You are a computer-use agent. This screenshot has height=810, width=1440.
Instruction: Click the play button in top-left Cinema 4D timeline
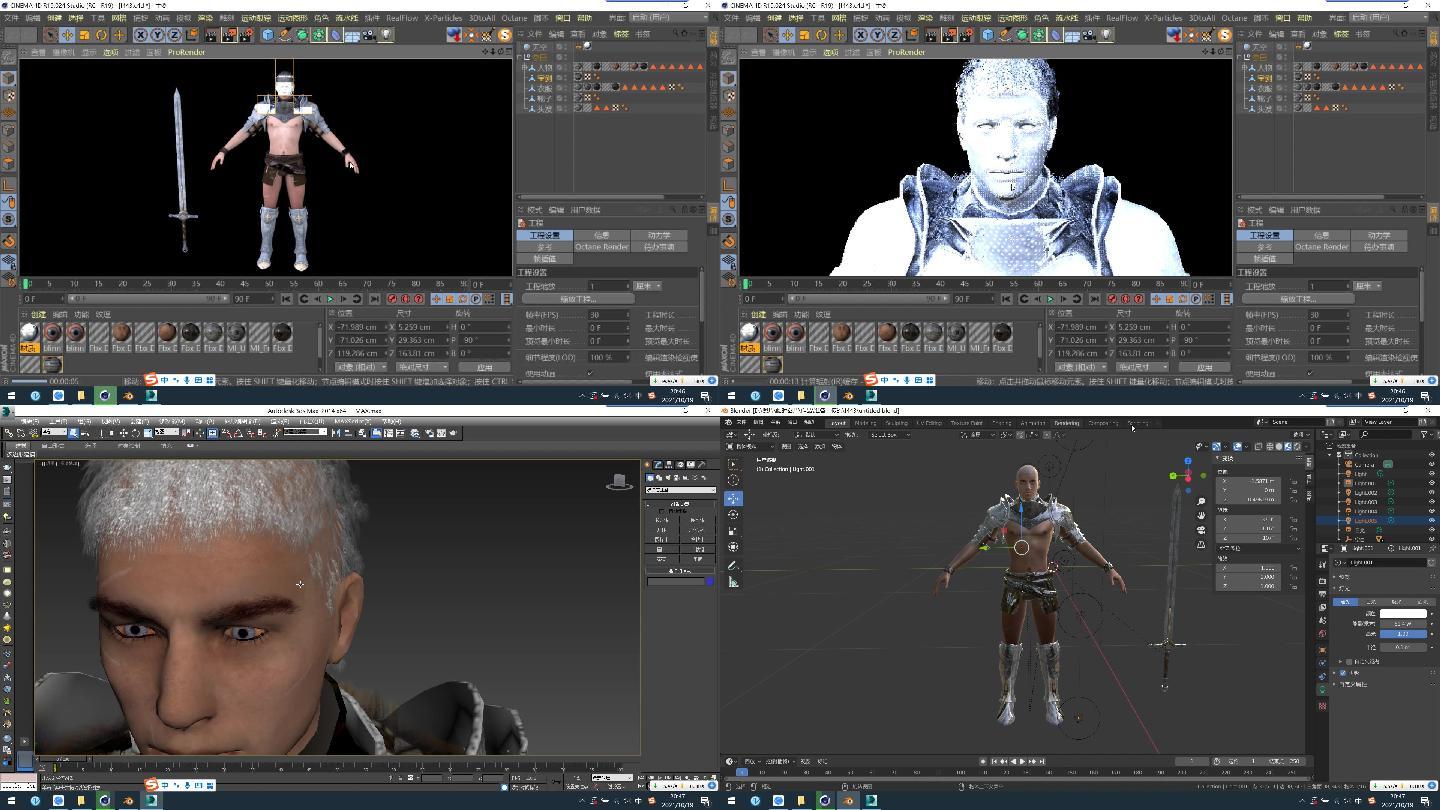coord(330,298)
